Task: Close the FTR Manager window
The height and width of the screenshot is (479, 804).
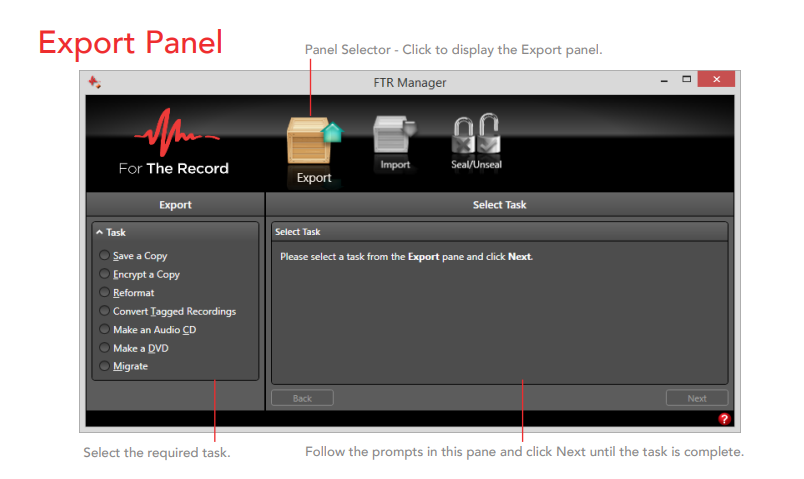Action: [716, 79]
